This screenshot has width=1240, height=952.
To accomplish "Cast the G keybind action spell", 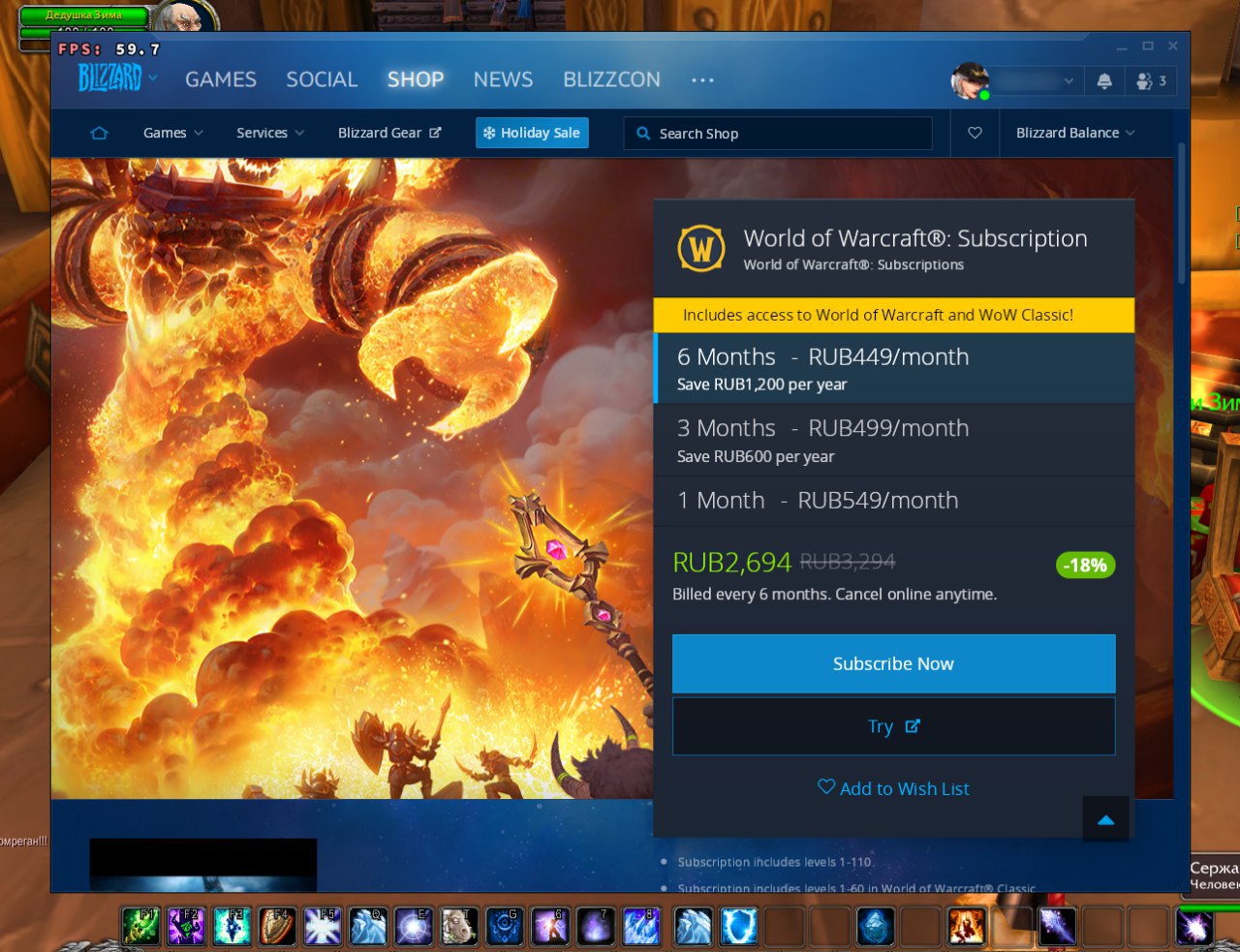I will (505, 927).
